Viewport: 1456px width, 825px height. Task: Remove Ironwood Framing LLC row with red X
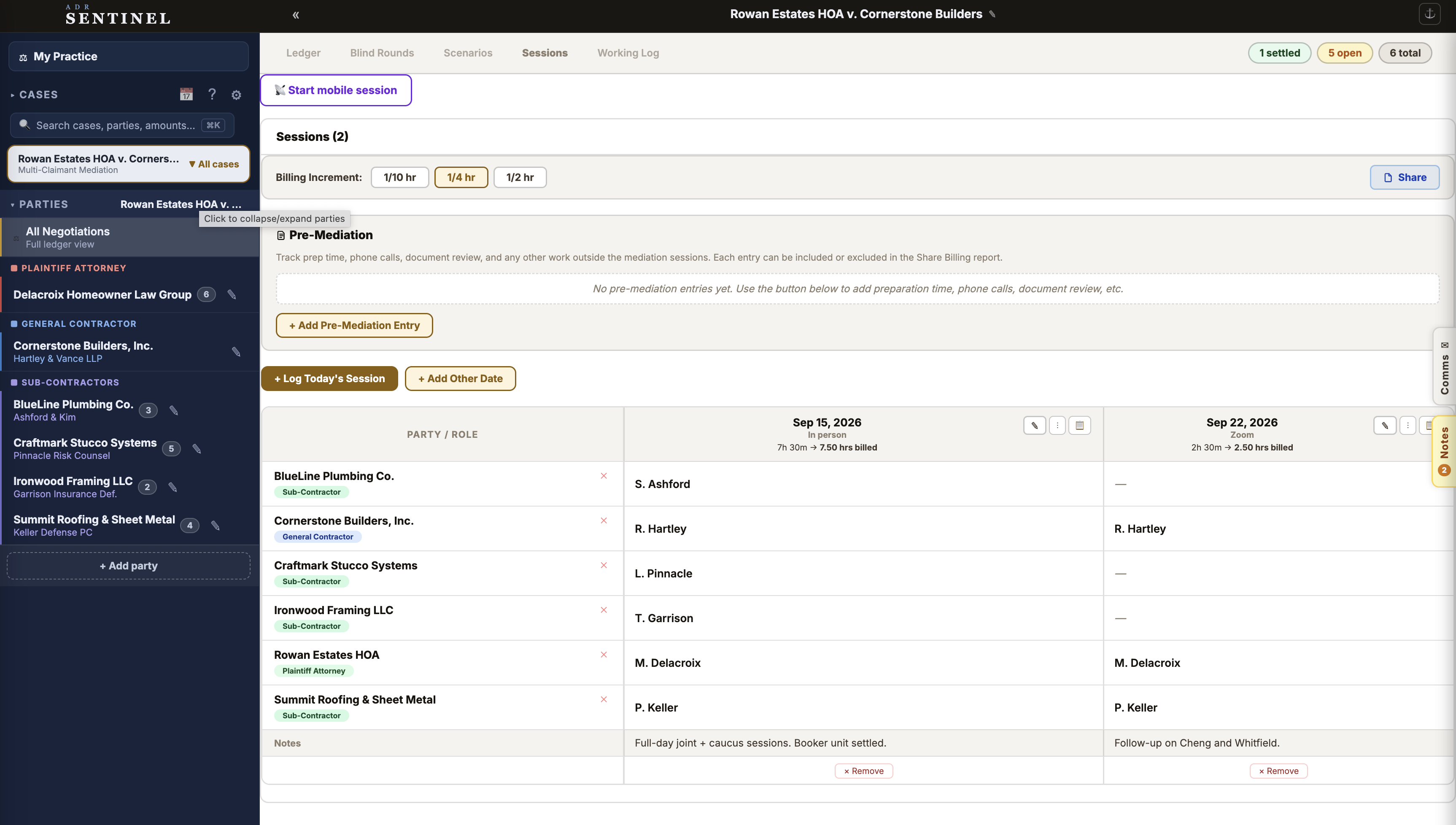(604, 610)
